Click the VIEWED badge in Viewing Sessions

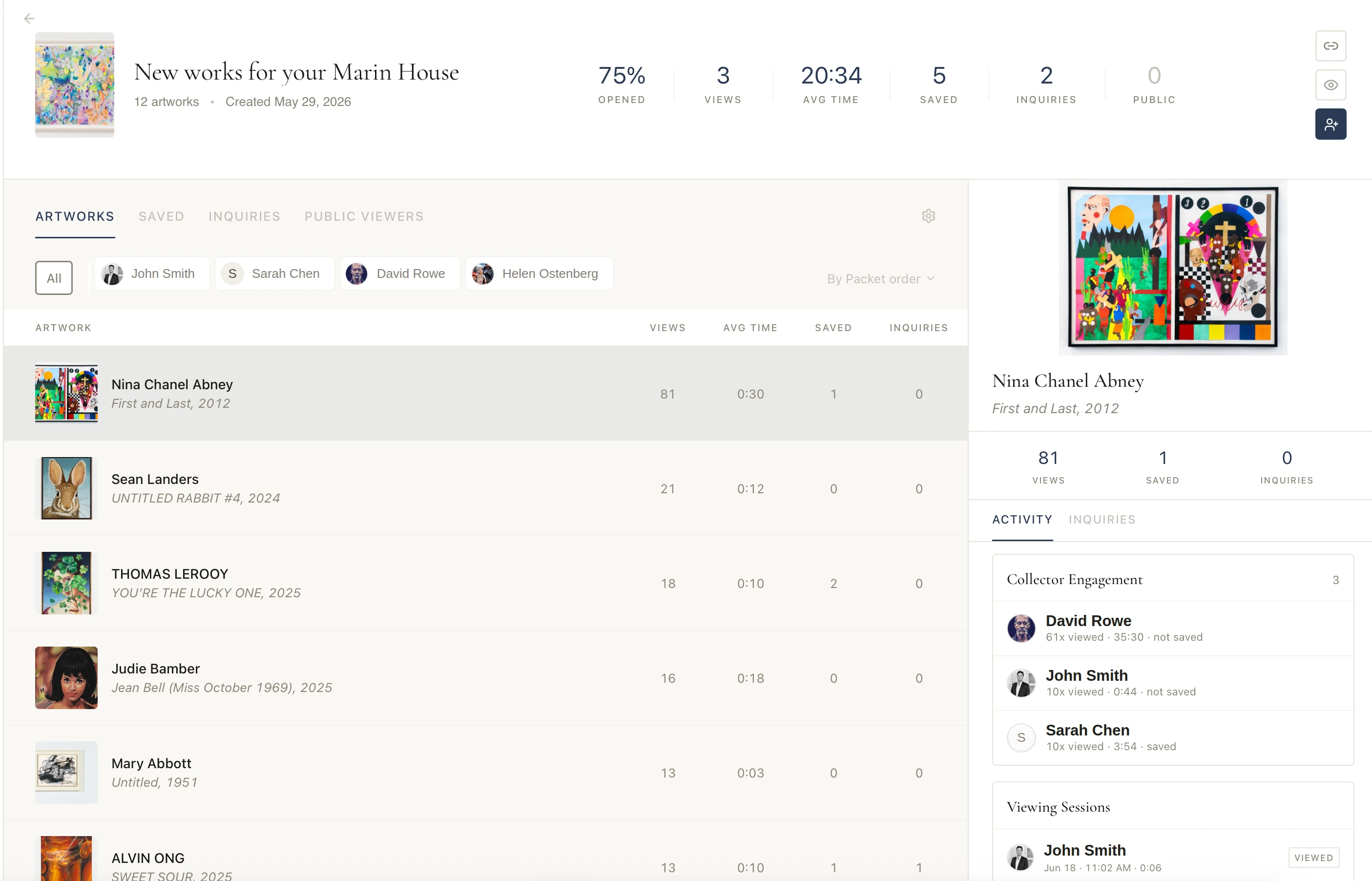(x=1313, y=858)
